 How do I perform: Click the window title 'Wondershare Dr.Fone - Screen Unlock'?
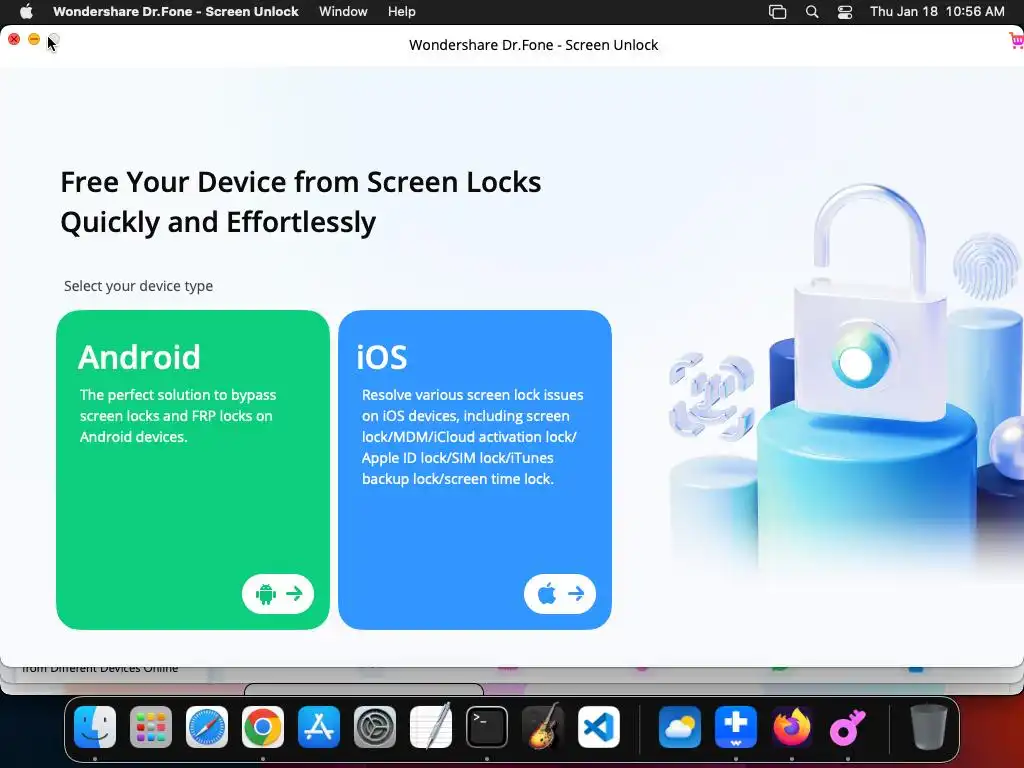click(534, 45)
